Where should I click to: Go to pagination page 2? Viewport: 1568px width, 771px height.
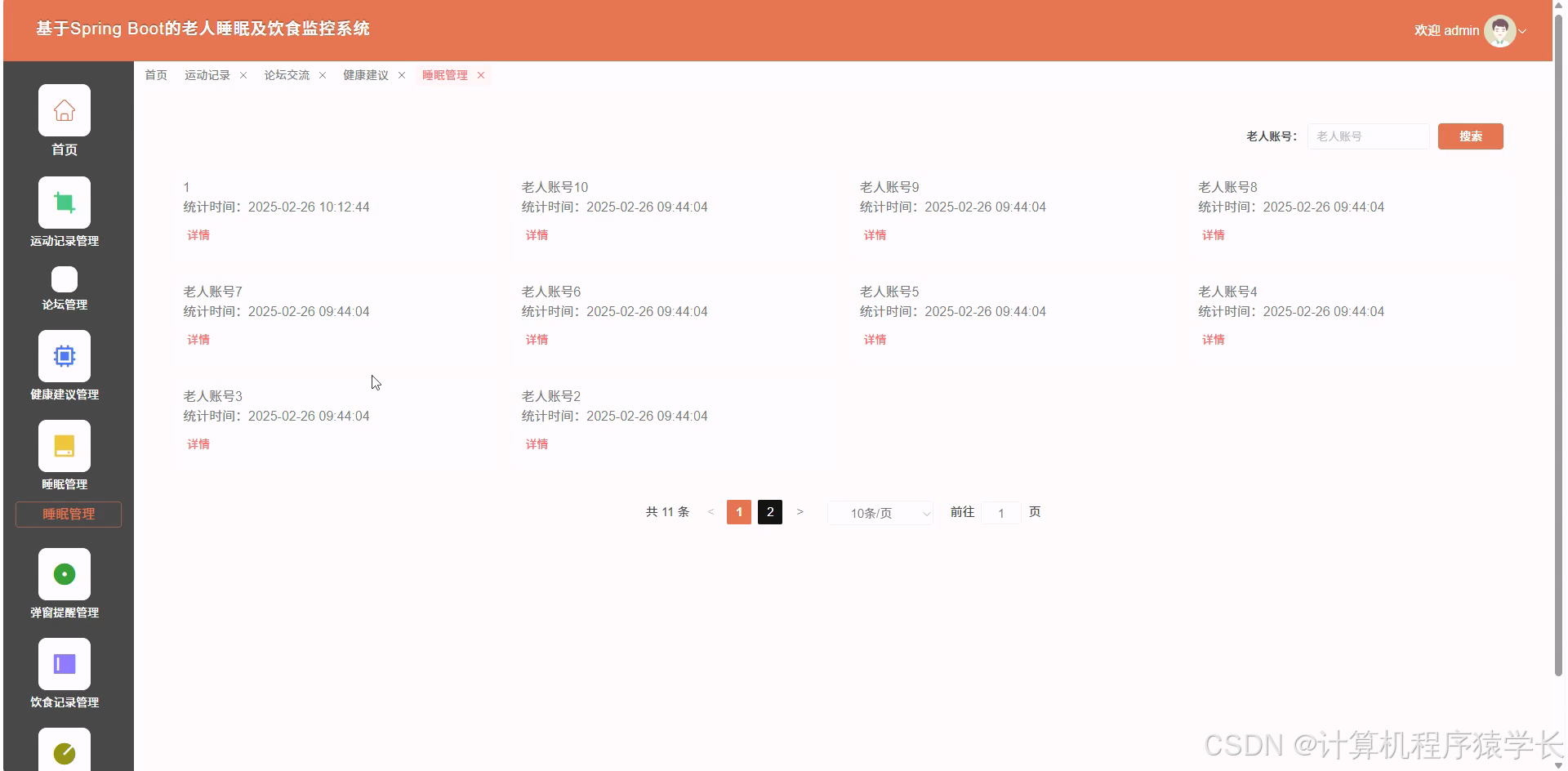click(769, 512)
